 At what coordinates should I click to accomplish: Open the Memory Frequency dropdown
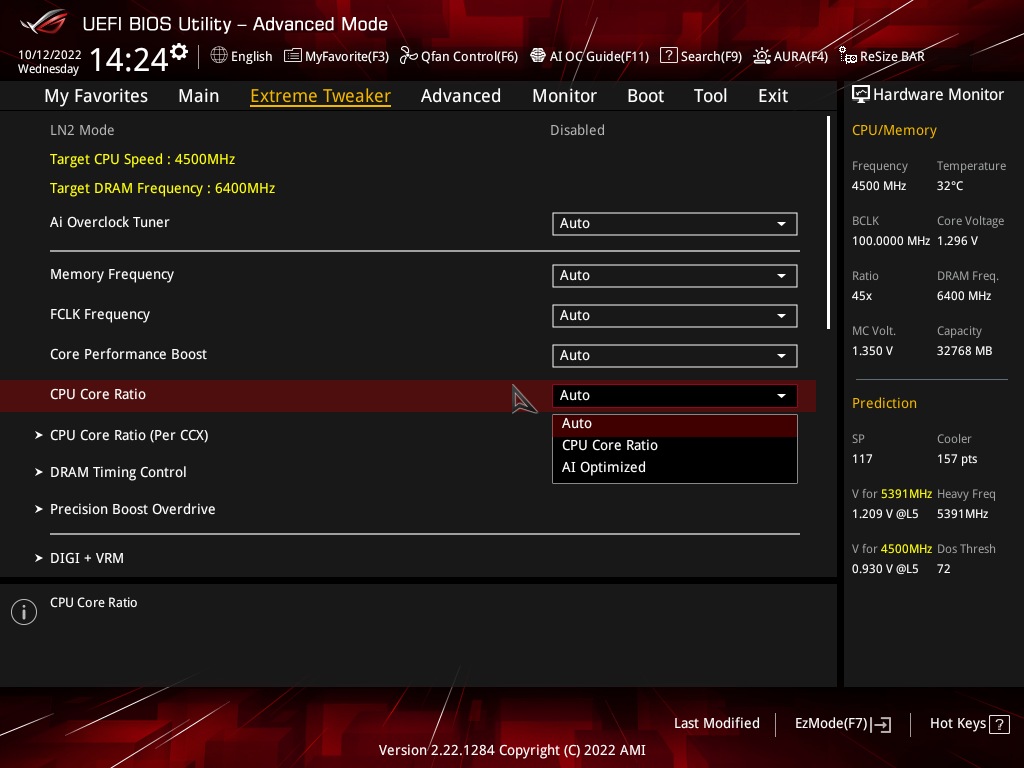675,276
